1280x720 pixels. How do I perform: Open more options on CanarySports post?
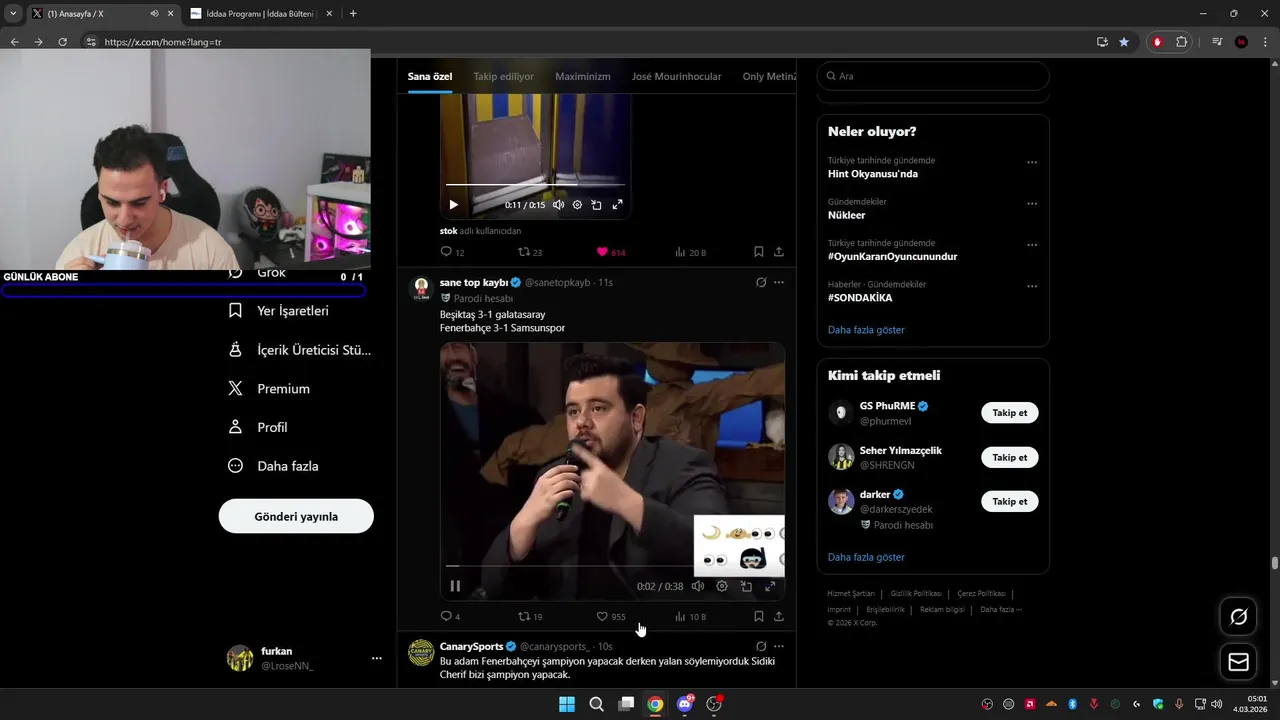coord(779,646)
